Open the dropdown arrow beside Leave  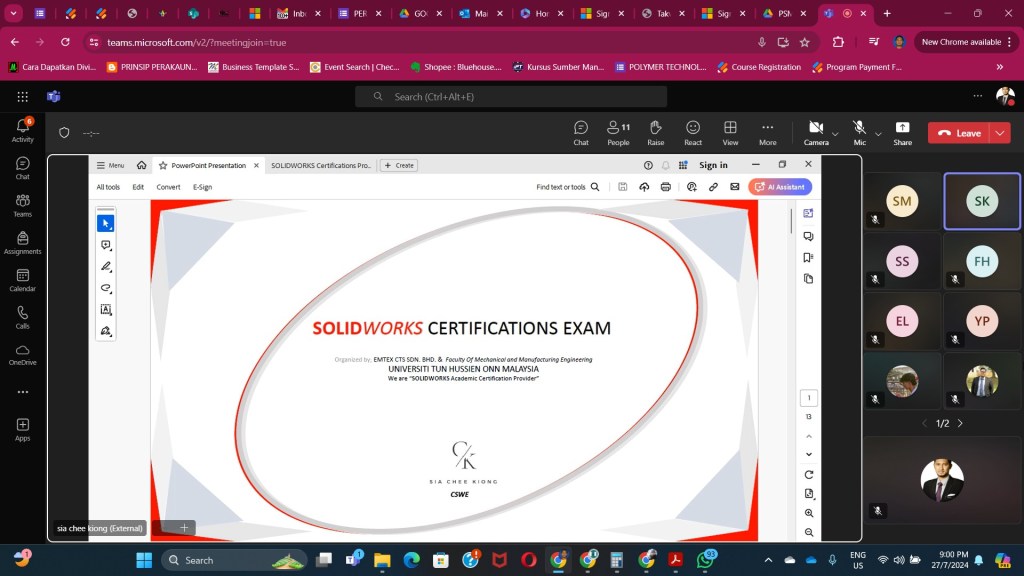1001,133
